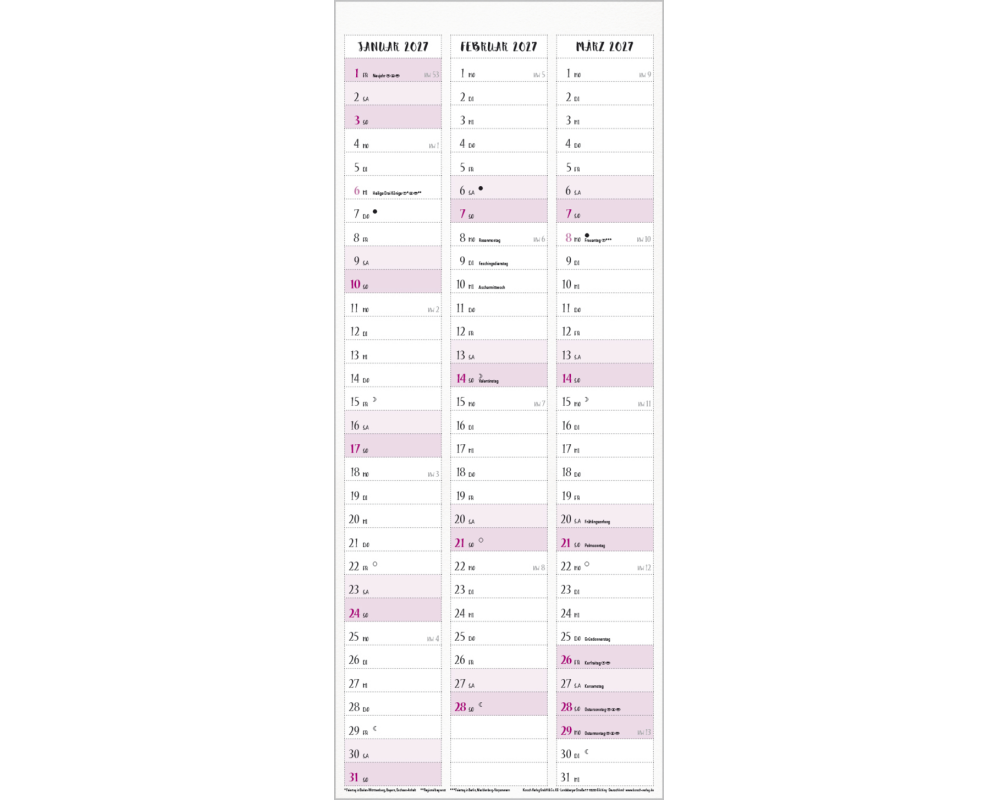Open the Januar 2027 month header
1000x800 pixels.
393,46
